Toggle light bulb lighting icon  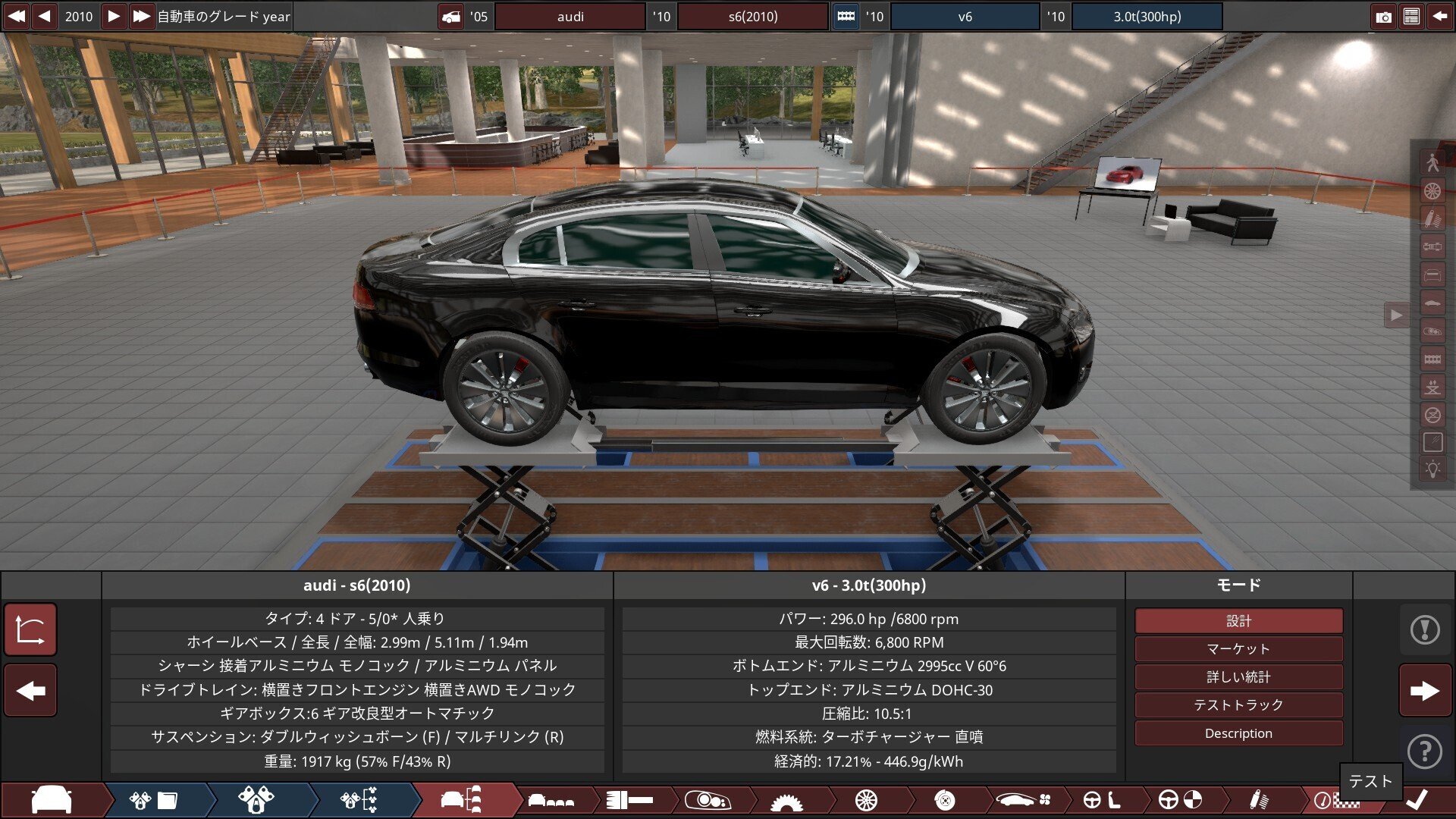pos(1432,469)
